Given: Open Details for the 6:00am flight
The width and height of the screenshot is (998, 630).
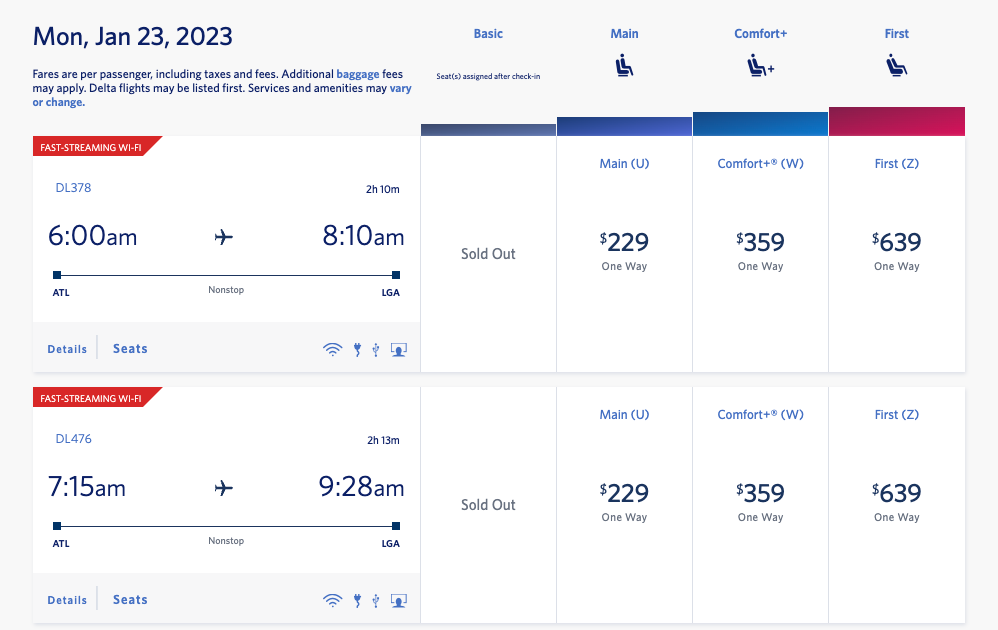Looking at the screenshot, I should pos(67,349).
